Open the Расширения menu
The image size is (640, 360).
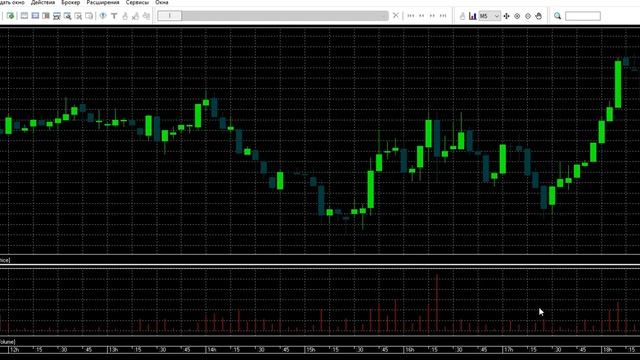103,2
